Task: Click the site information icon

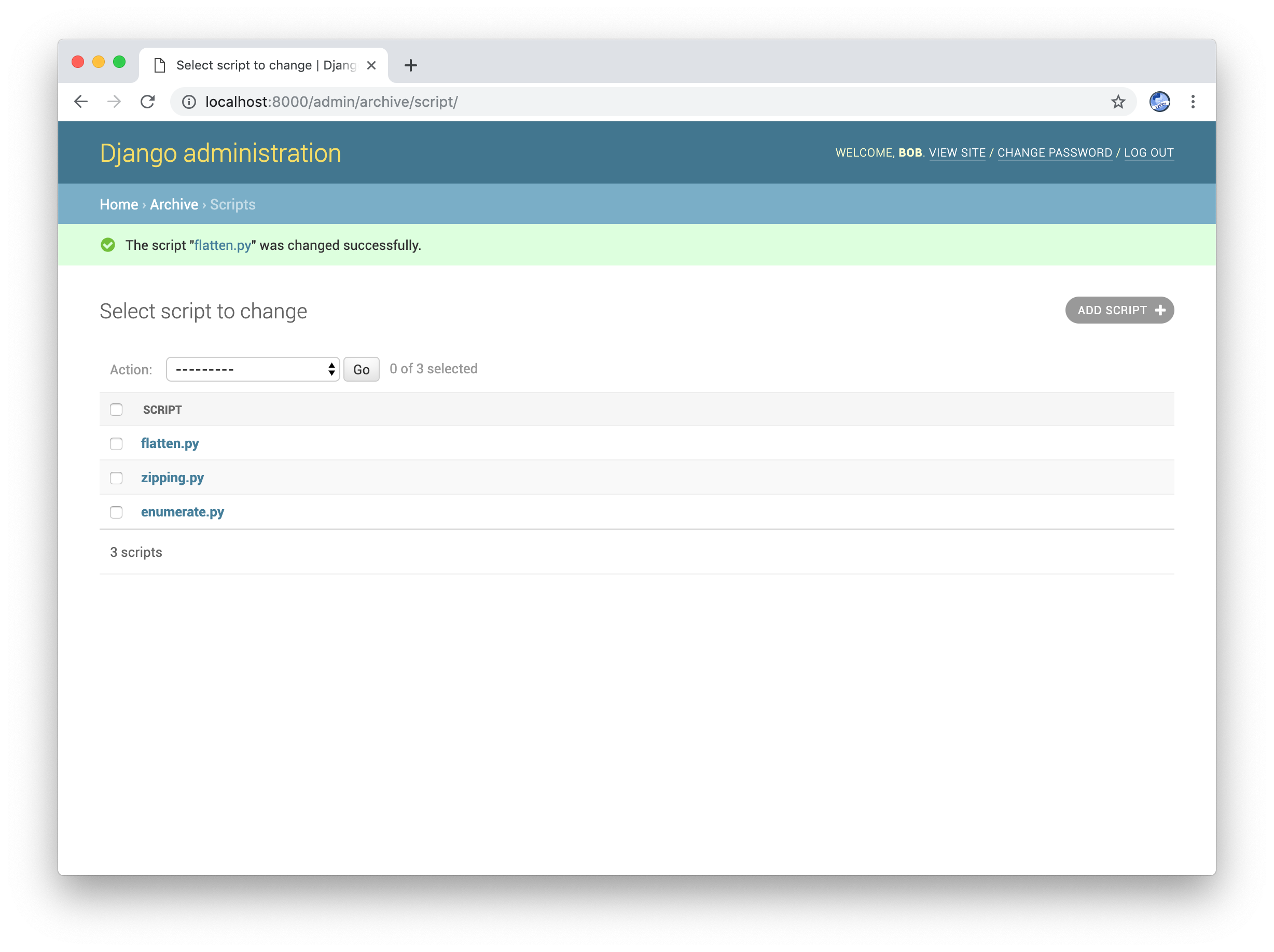Action: [x=189, y=102]
